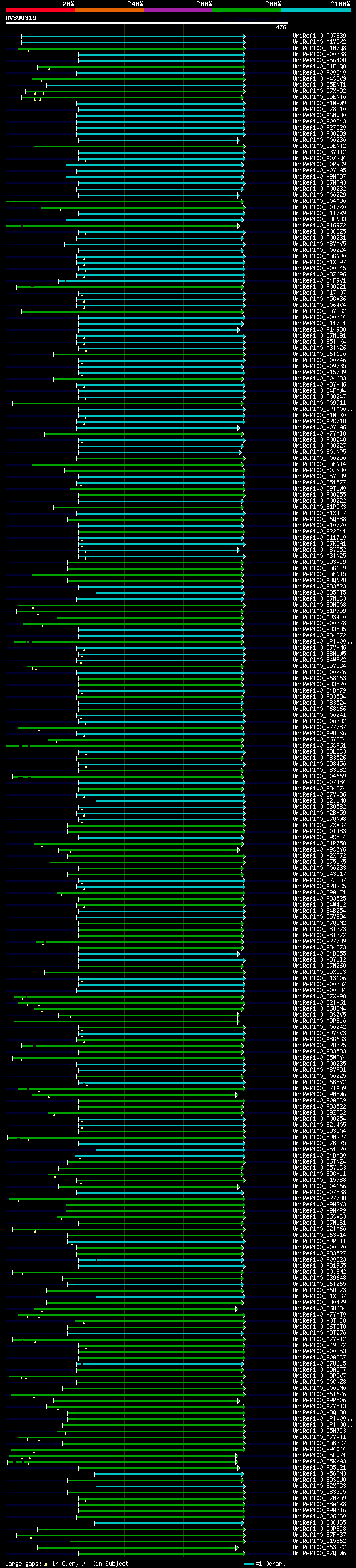Click label UniRef100_O78510
This screenshot has width=356, height=1568.
tap(319, 109)
